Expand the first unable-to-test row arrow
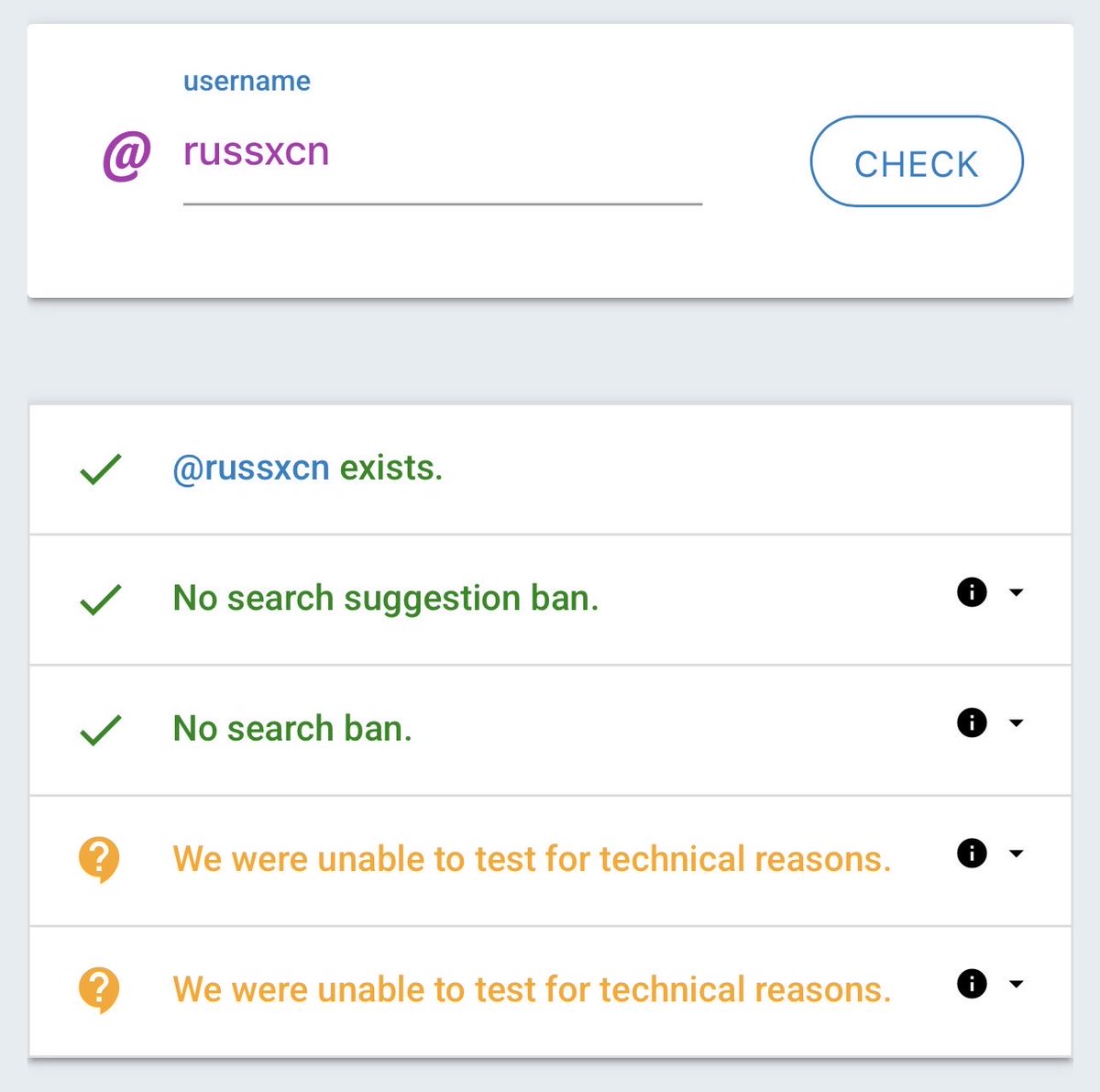The height and width of the screenshot is (1092, 1100). (1016, 854)
